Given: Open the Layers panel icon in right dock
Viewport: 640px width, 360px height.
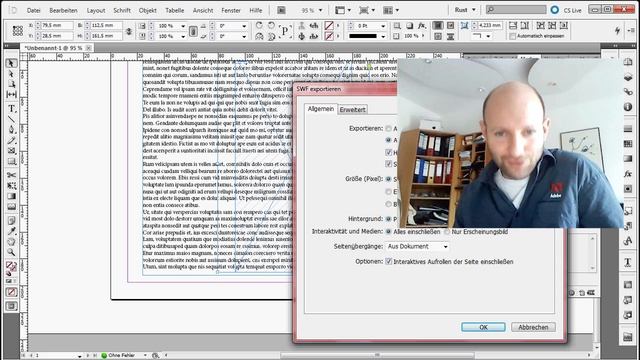Looking at the screenshot, I should point(628,77).
